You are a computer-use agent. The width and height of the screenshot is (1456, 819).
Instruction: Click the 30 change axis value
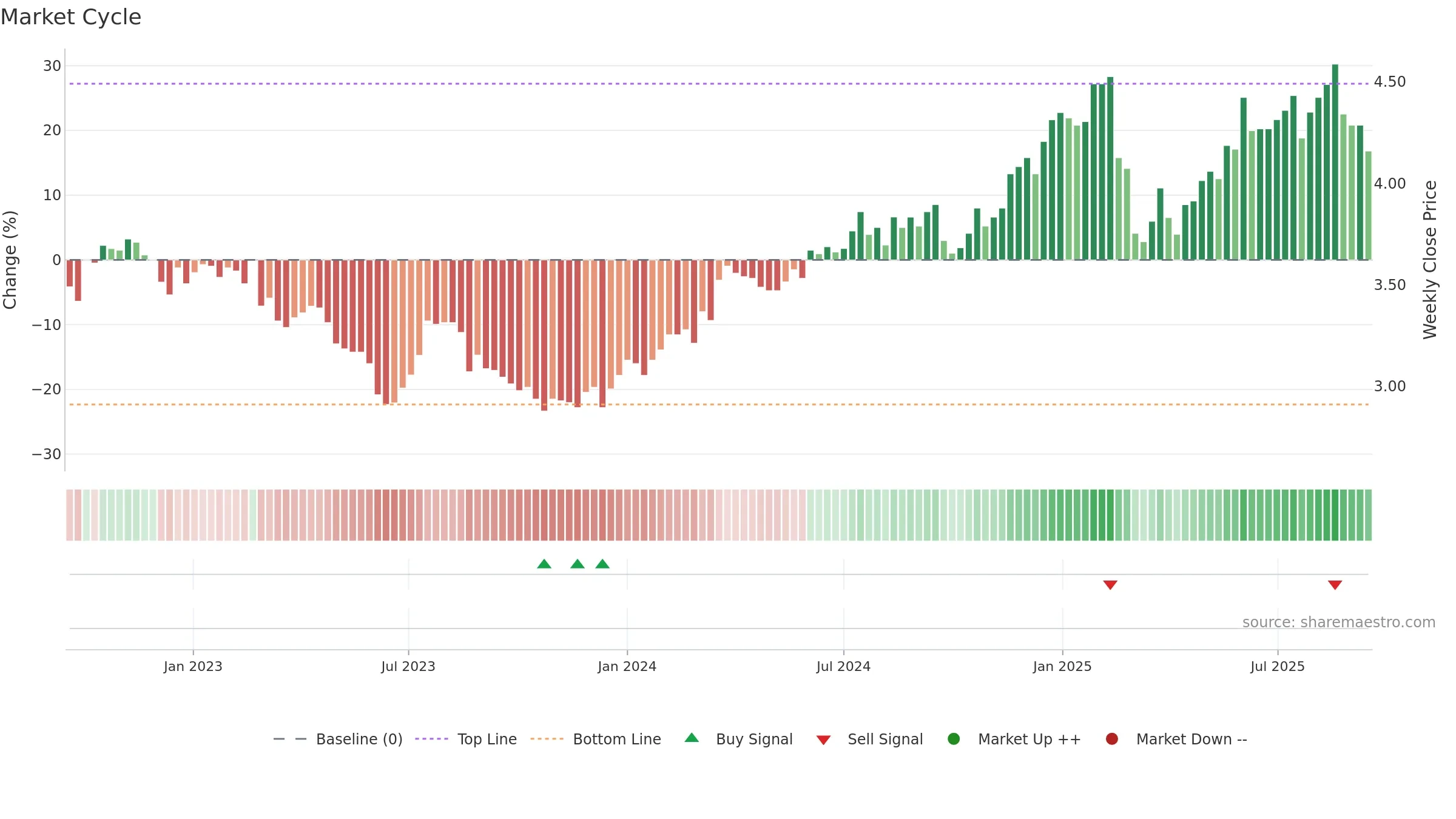pos(52,66)
